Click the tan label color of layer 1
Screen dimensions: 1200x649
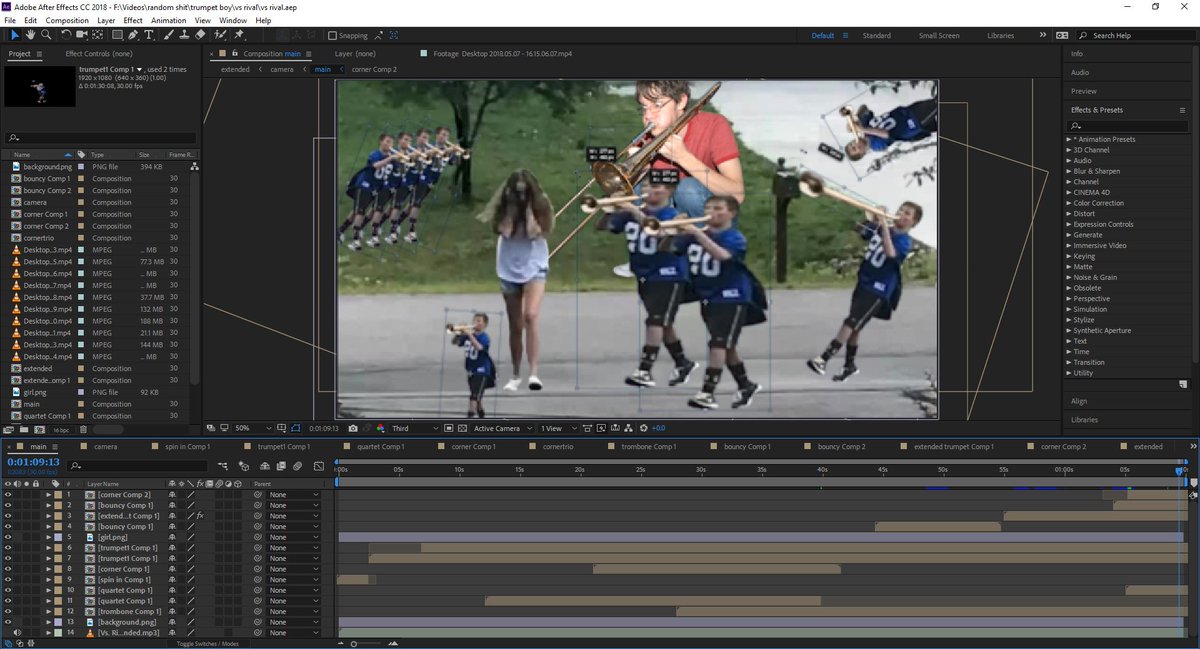point(58,495)
